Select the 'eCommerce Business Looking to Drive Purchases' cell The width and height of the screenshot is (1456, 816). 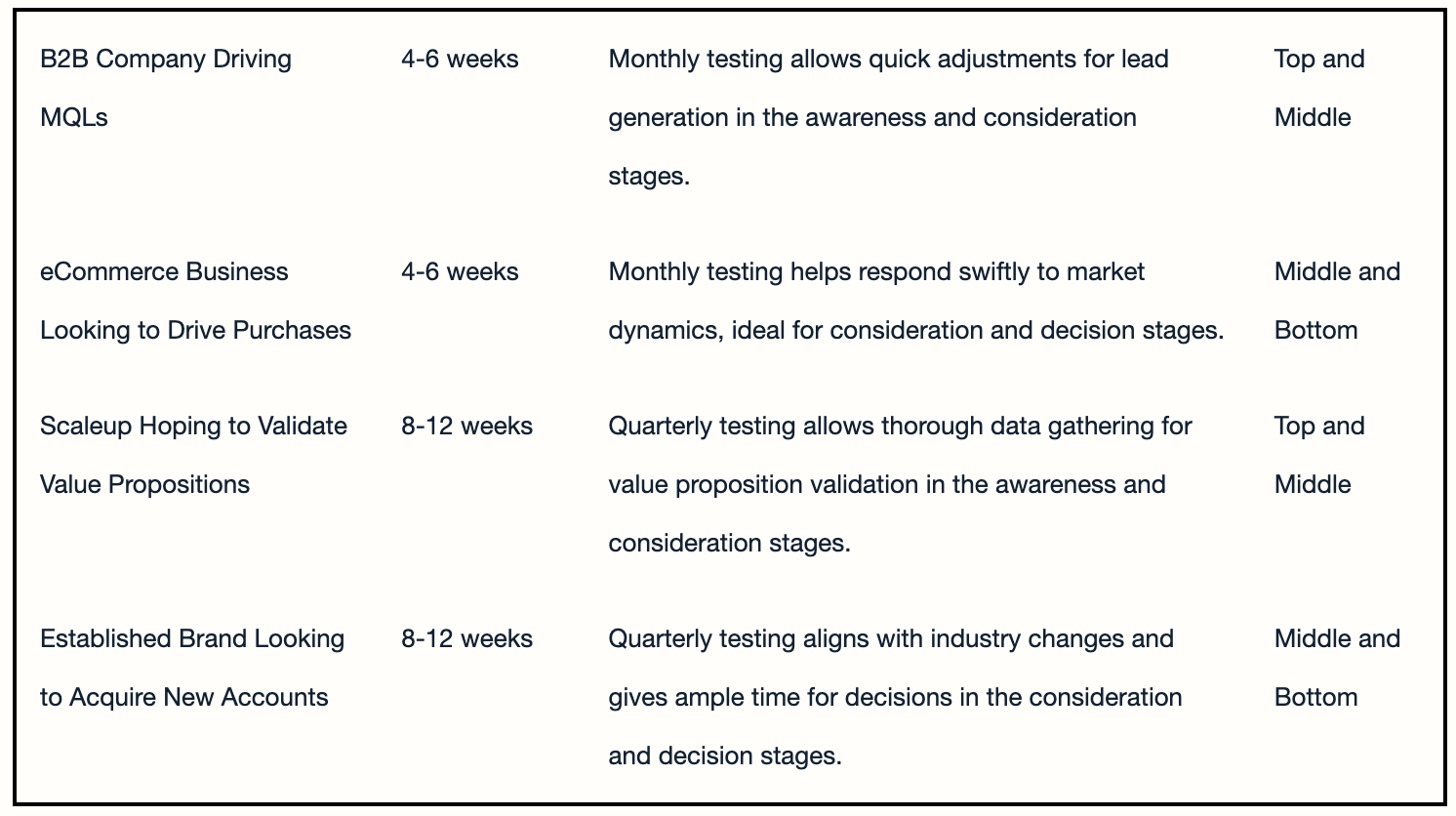195,301
